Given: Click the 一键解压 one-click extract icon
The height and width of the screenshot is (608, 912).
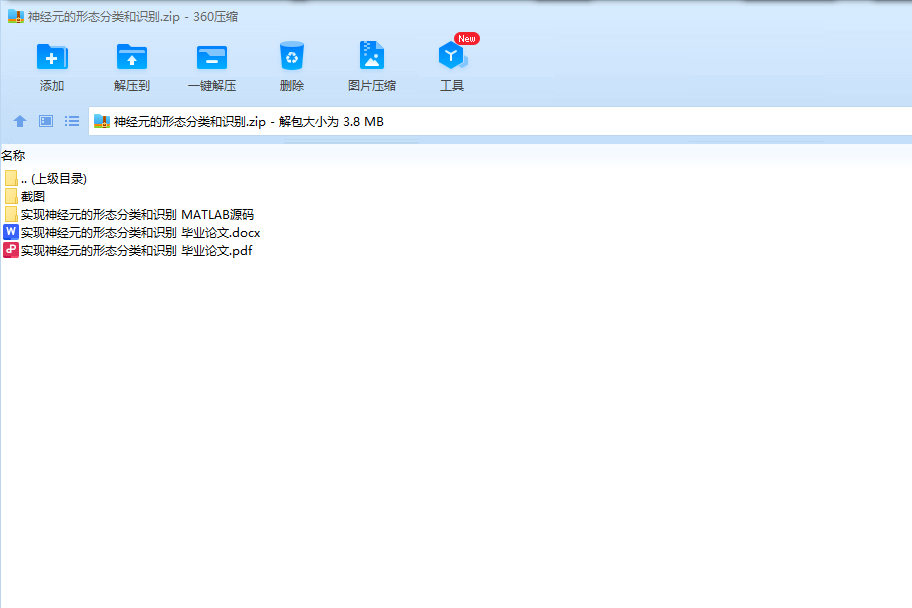Looking at the screenshot, I should coord(212,57).
